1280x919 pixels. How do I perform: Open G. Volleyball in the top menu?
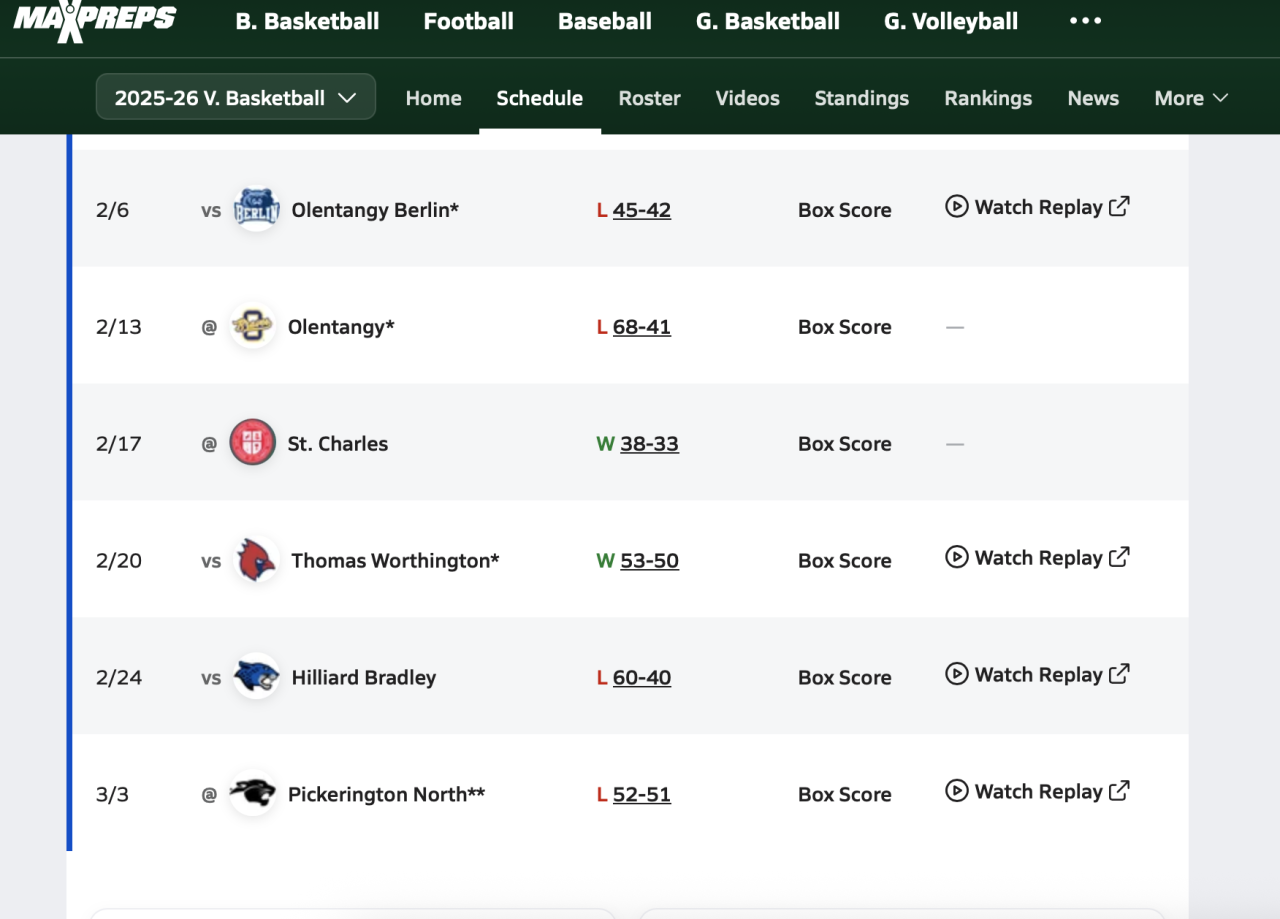950,21
